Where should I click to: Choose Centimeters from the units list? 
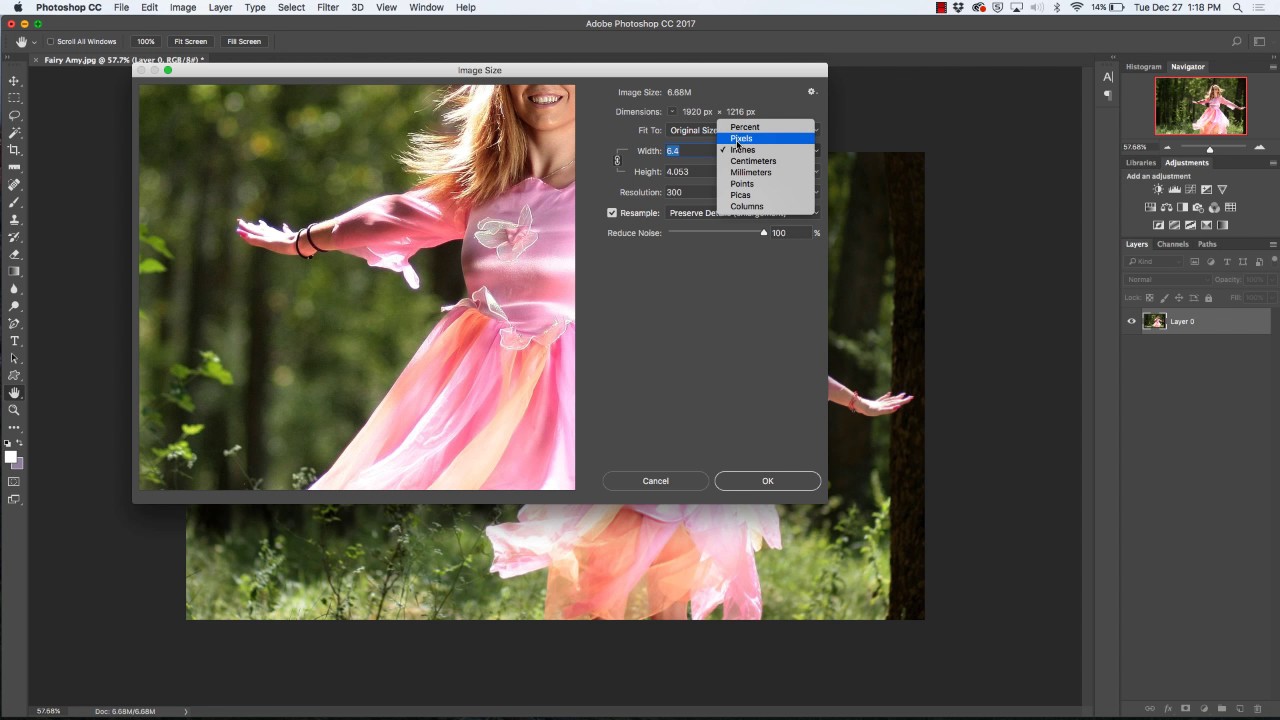click(753, 161)
